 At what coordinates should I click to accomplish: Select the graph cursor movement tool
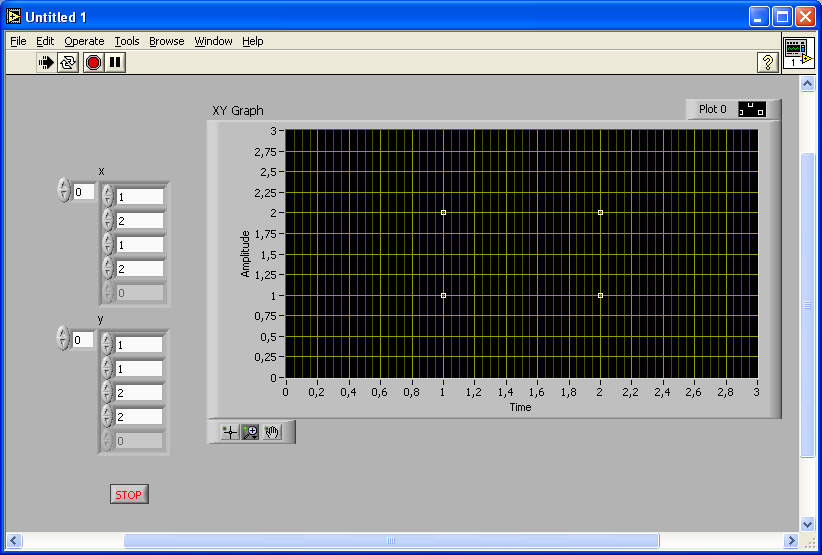coord(229,432)
